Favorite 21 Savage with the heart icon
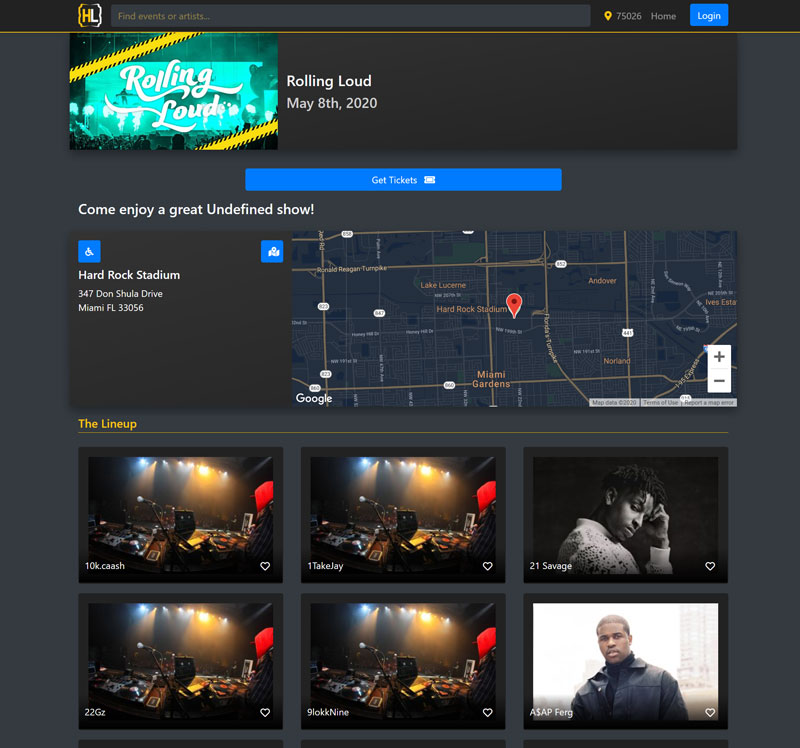This screenshot has width=800, height=748. (x=710, y=566)
